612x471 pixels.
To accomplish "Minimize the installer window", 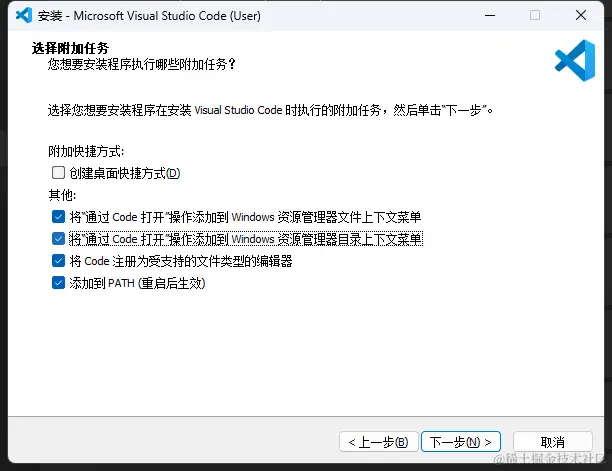I will pos(490,15).
